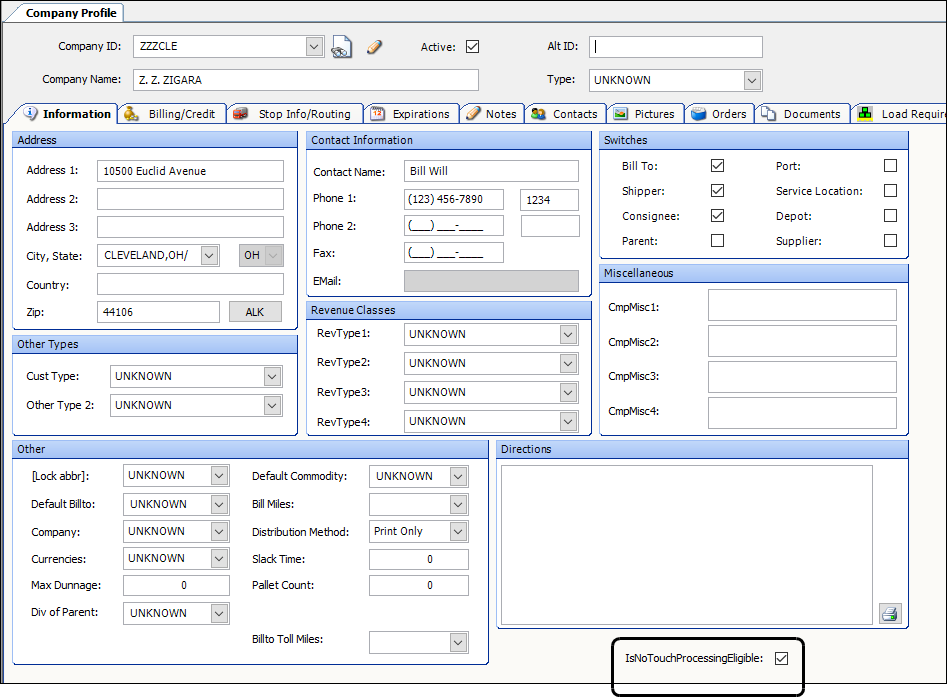947x698 pixels.
Task: Click the Contacts tab people icon
Action: coord(538,114)
